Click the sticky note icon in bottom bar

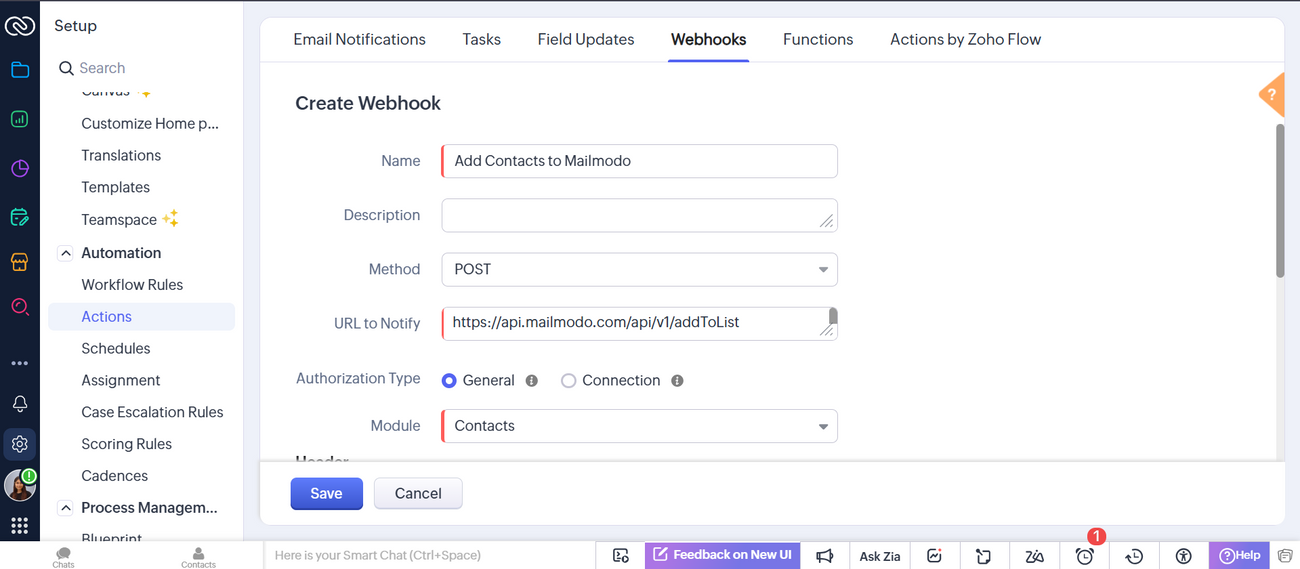click(x=984, y=556)
